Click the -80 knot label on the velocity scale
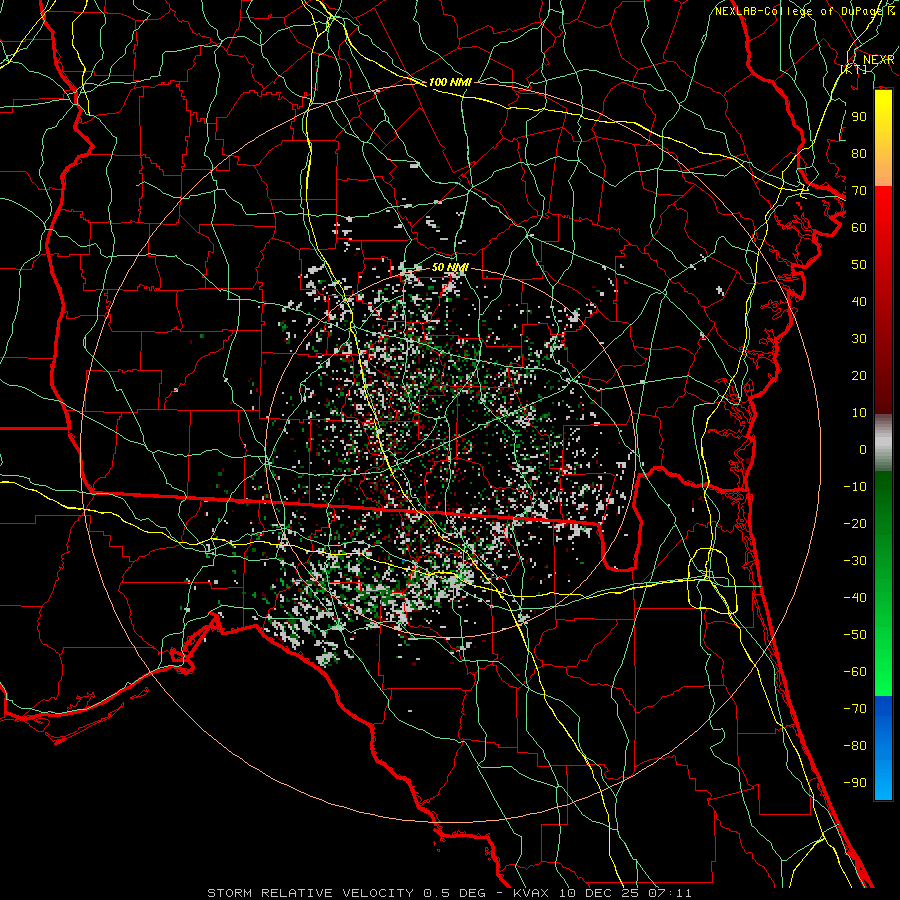Viewport: 900px width, 900px height. pos(855,746)
